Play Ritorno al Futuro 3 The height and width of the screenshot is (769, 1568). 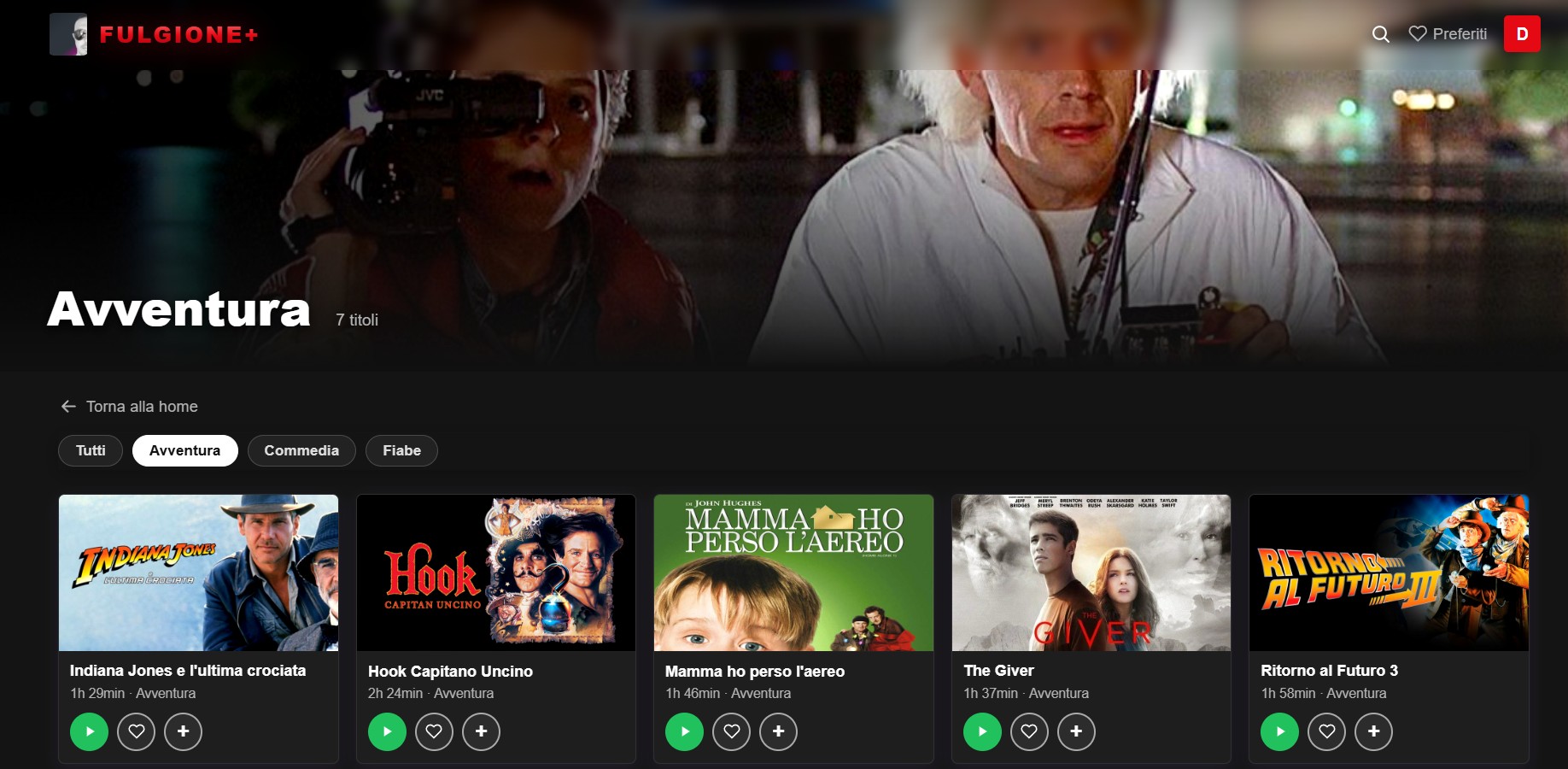1279,731
